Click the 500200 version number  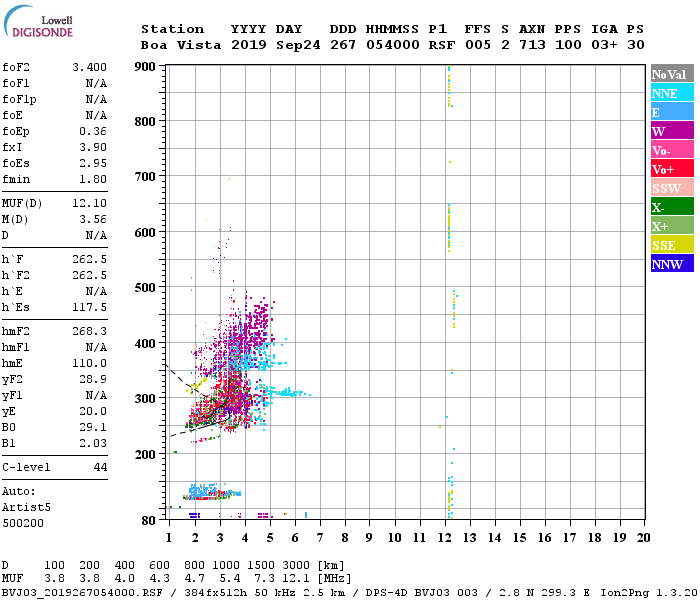[x=23, y=523]
